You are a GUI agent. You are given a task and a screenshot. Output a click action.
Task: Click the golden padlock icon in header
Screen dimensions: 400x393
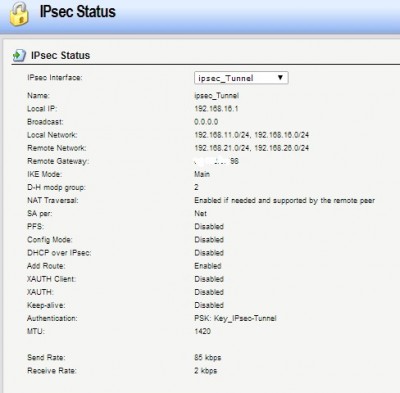click(19, 13)
